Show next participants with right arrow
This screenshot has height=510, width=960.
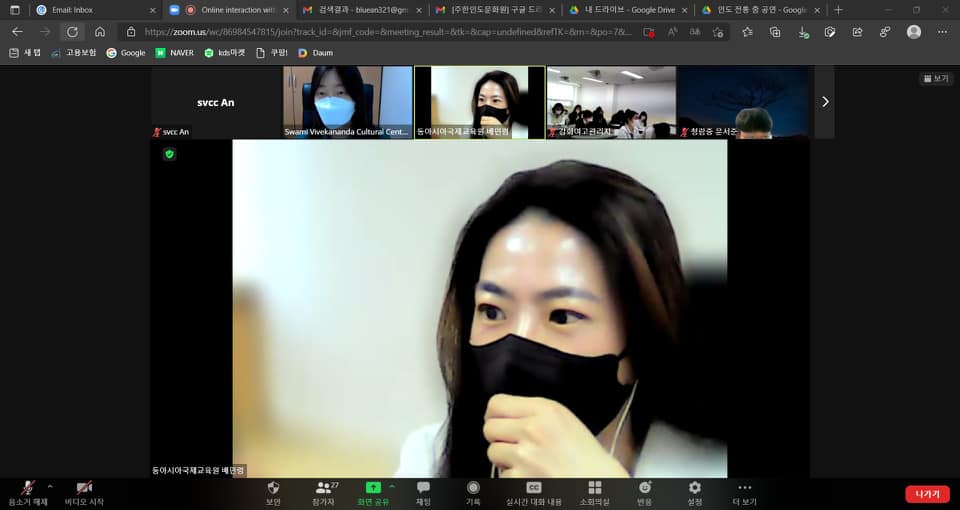click(x=825, y=101)
